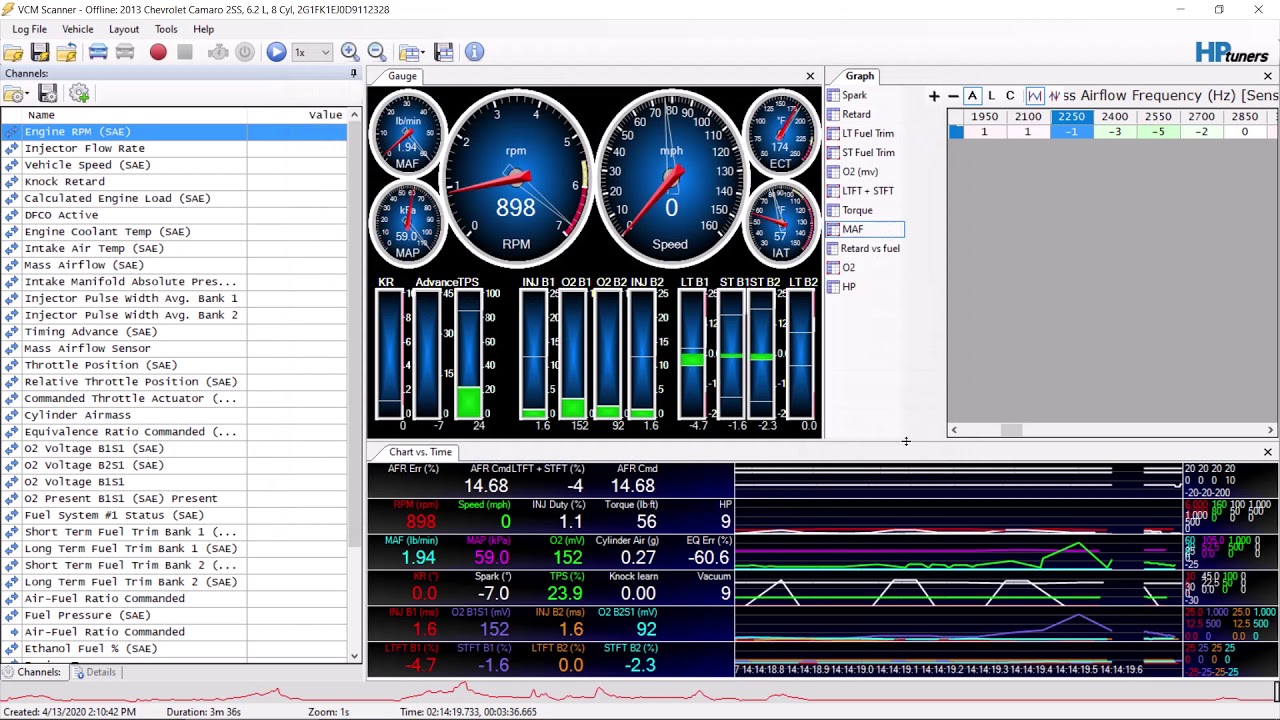Toggle the A average mode button
This screenshot has width=1280, height=720.
[x=972, y=96]
